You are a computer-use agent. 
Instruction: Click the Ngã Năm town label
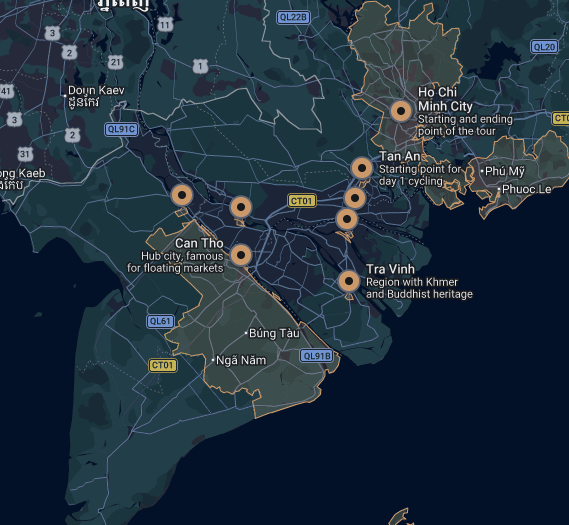point(241,360)
